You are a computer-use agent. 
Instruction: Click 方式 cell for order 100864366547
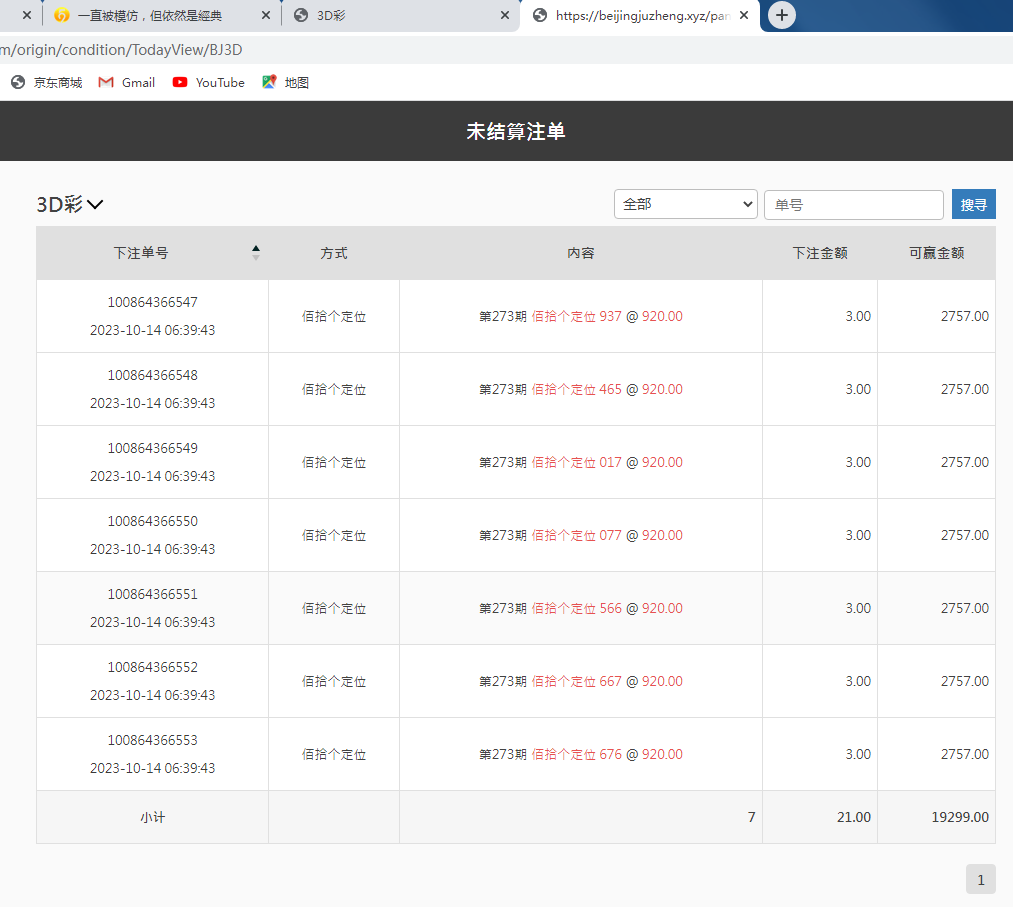(334, 316)
